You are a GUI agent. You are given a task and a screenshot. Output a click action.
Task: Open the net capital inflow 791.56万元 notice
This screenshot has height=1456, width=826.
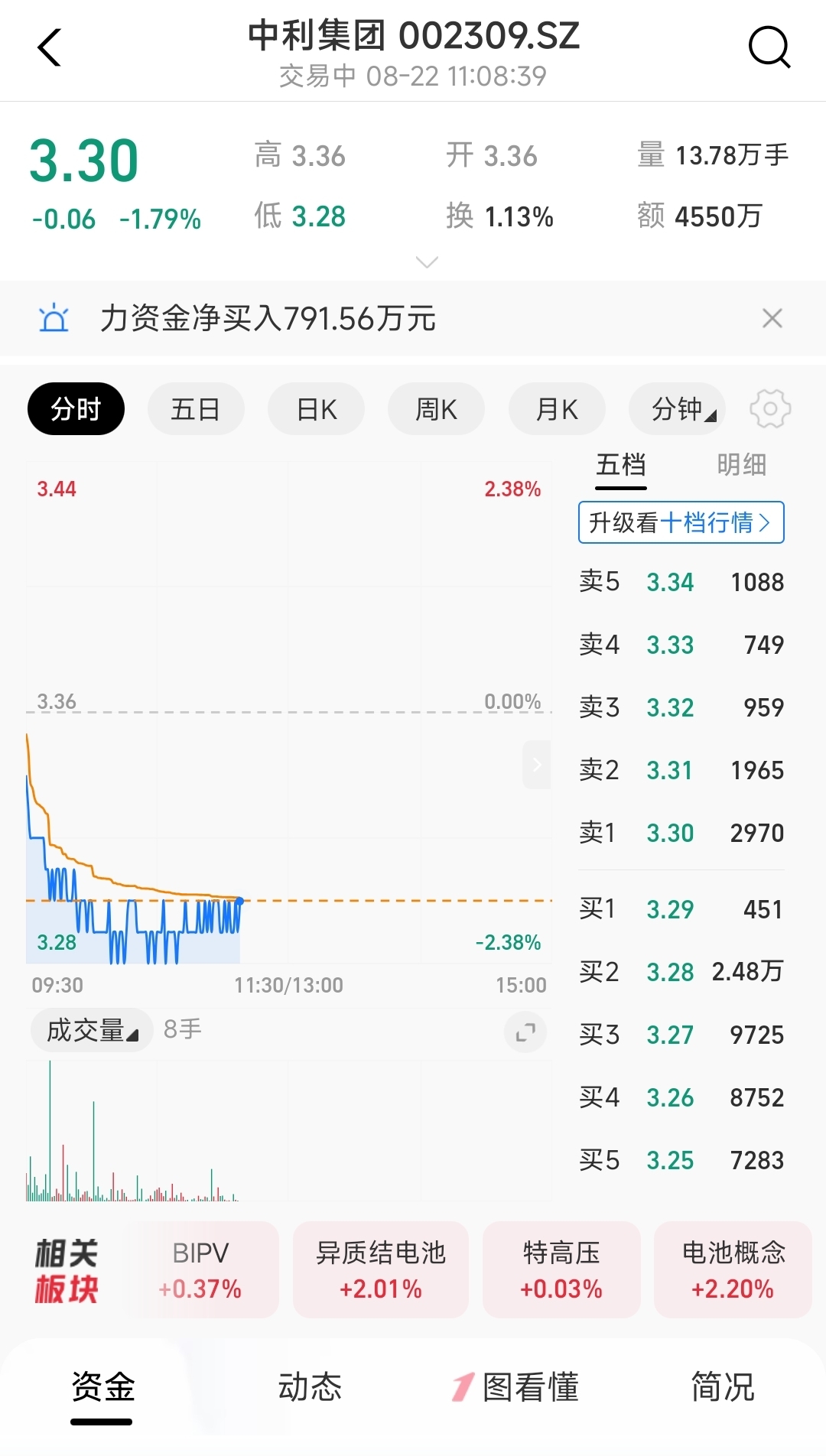(268, 318)
